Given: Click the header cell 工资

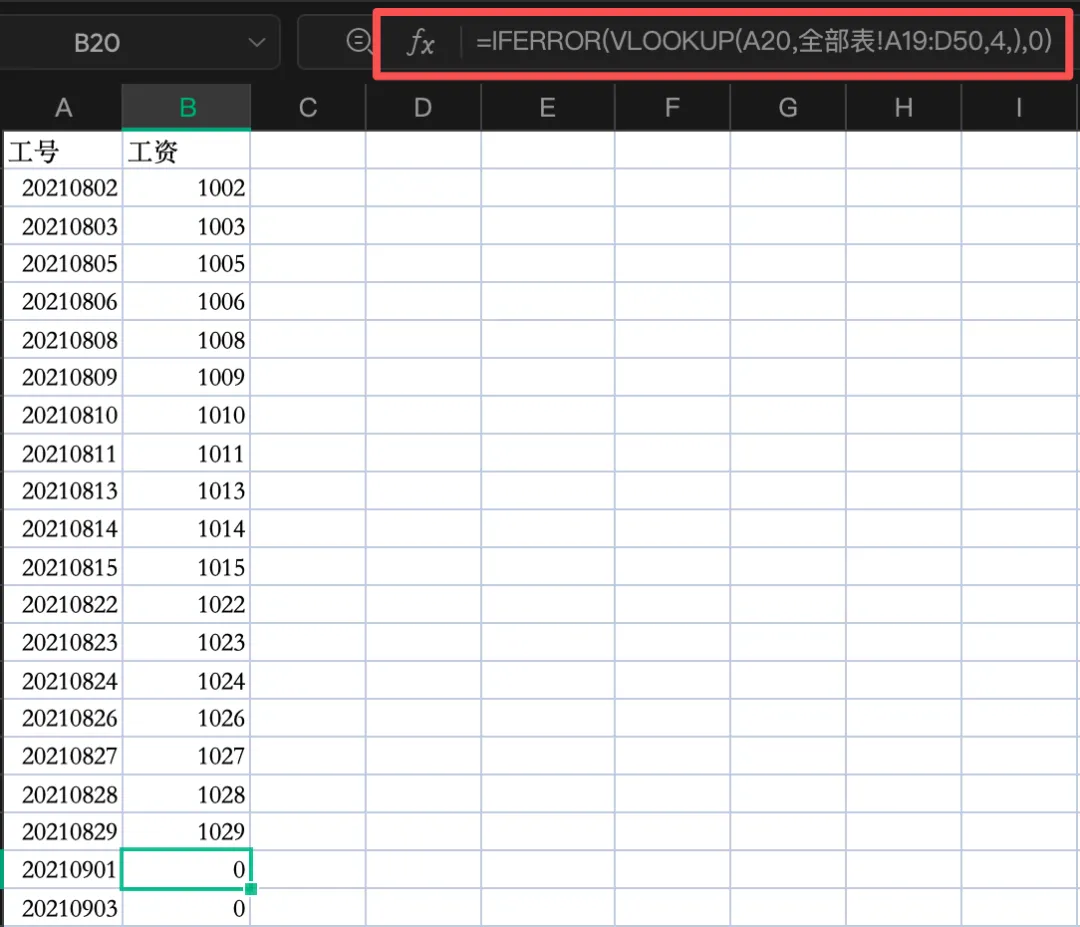Looking at the screenshot, I should [187, 150].
